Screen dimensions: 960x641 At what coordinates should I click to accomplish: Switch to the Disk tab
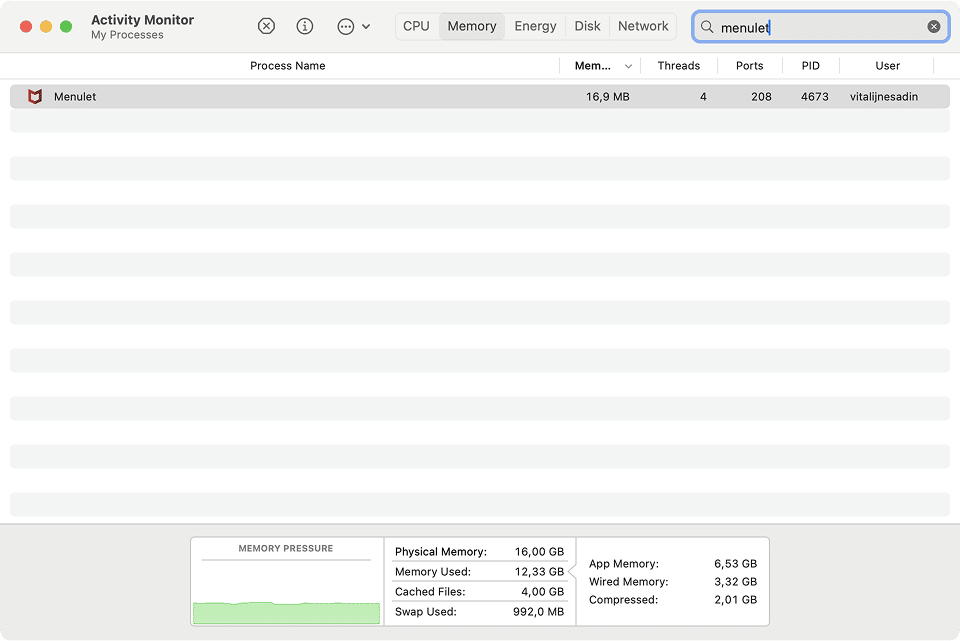(587, 26)
